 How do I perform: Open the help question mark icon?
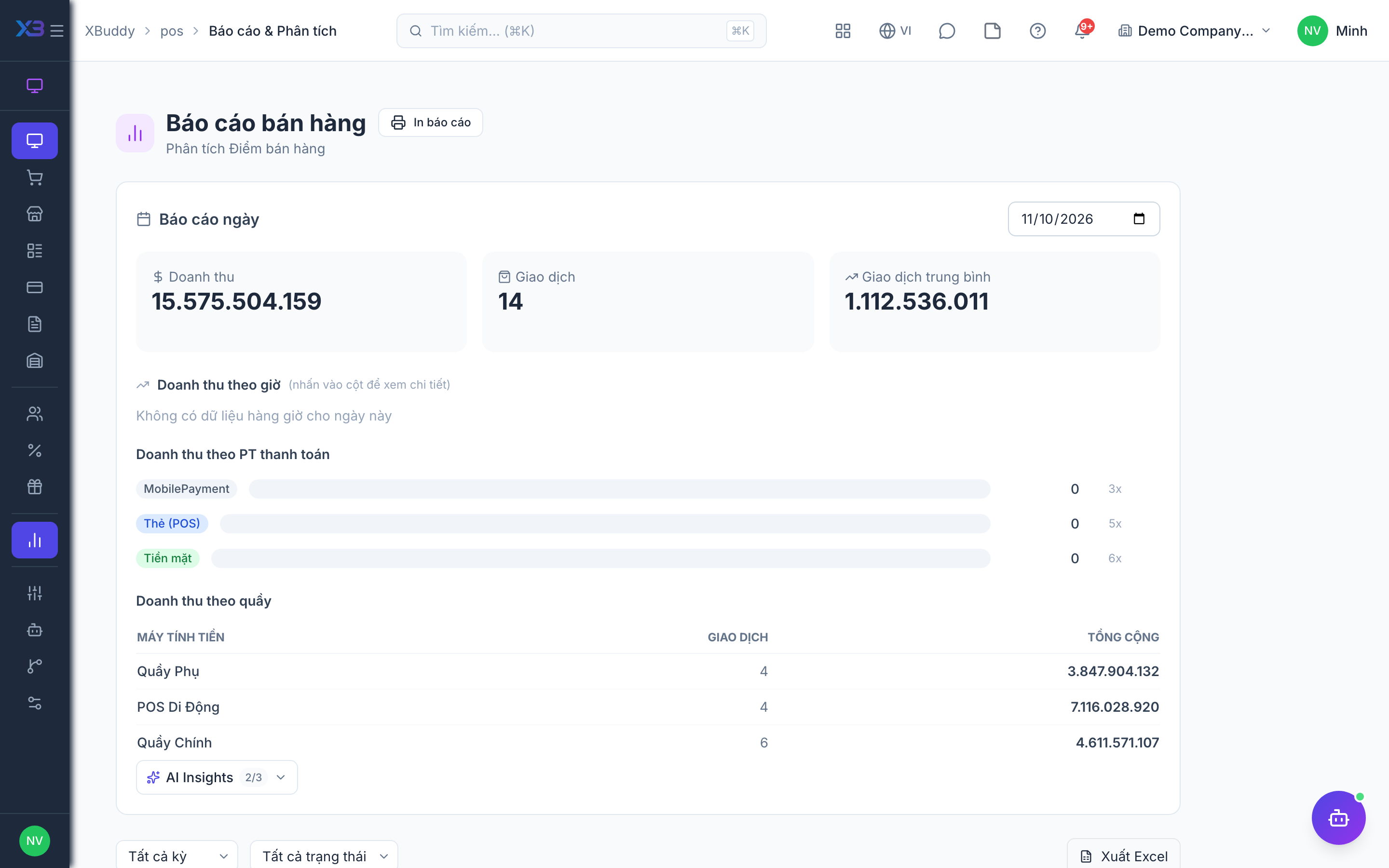1038,31
